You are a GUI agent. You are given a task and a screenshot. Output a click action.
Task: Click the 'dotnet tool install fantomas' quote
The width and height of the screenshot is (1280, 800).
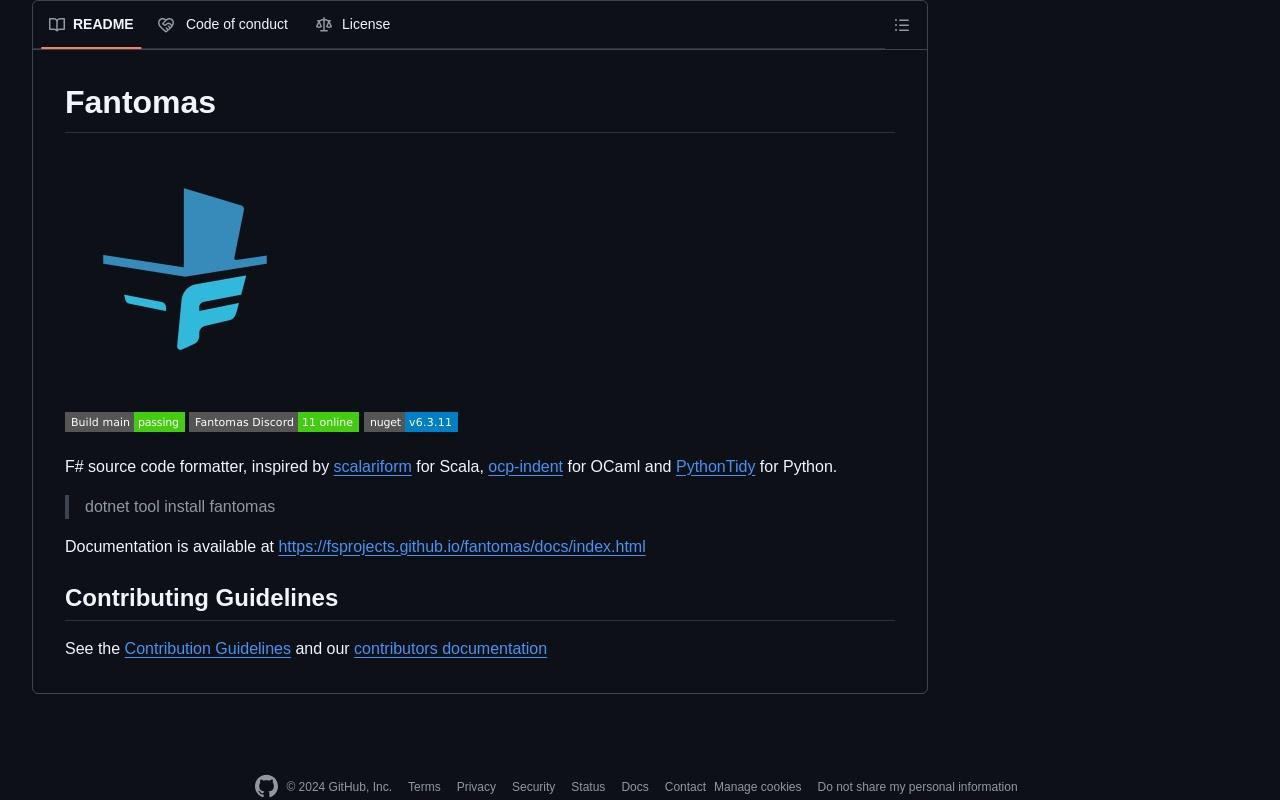(180, 507)
